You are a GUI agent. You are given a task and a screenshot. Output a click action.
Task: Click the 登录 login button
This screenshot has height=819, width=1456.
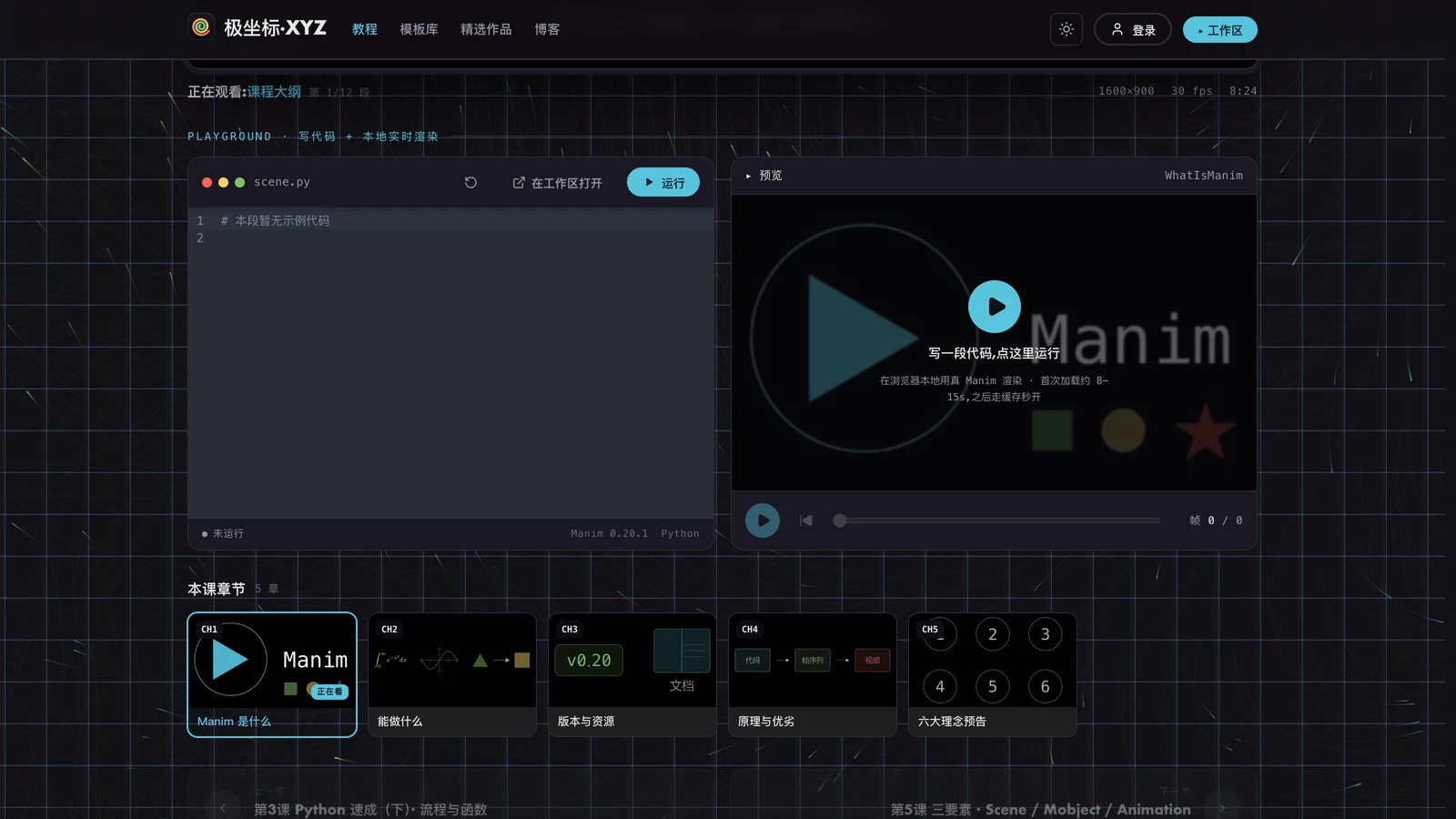(1133, 29)
